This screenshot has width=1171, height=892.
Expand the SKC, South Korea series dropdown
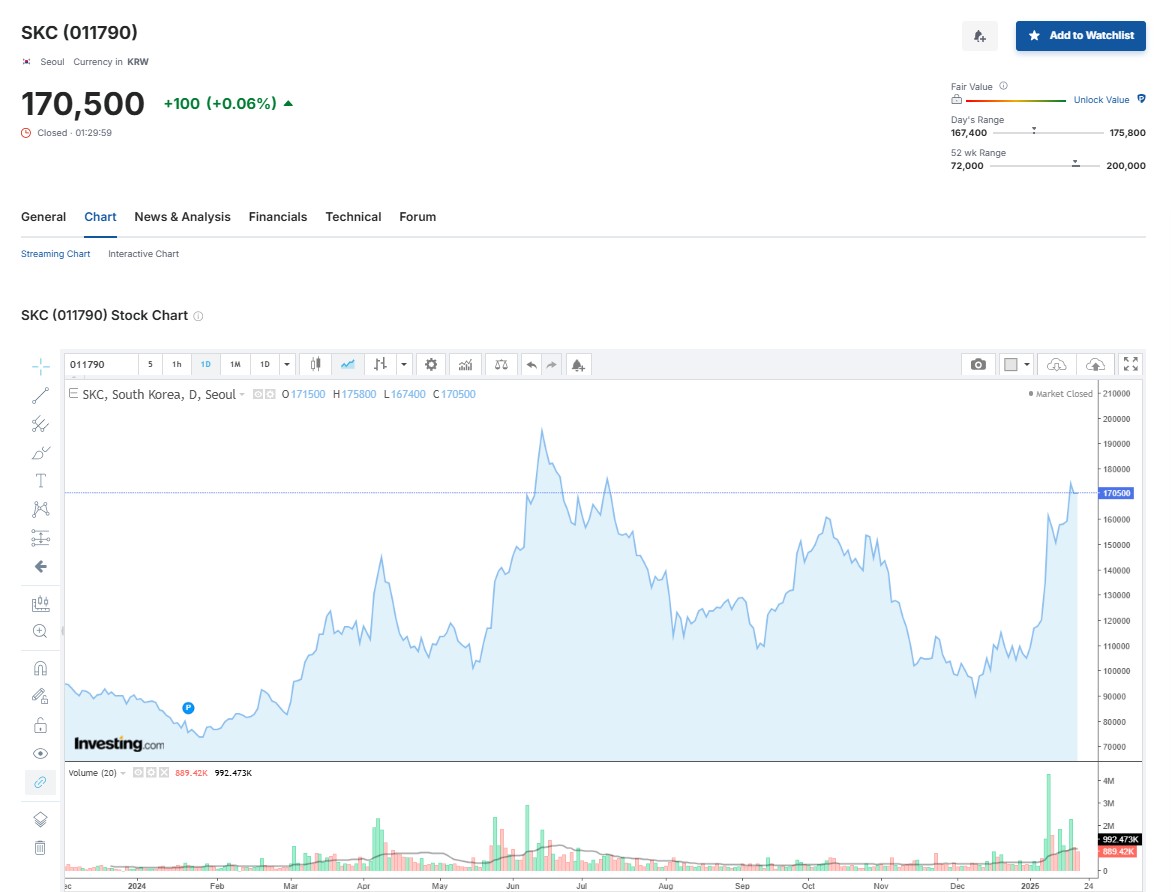pyautogui.click(x=242, y=394)
